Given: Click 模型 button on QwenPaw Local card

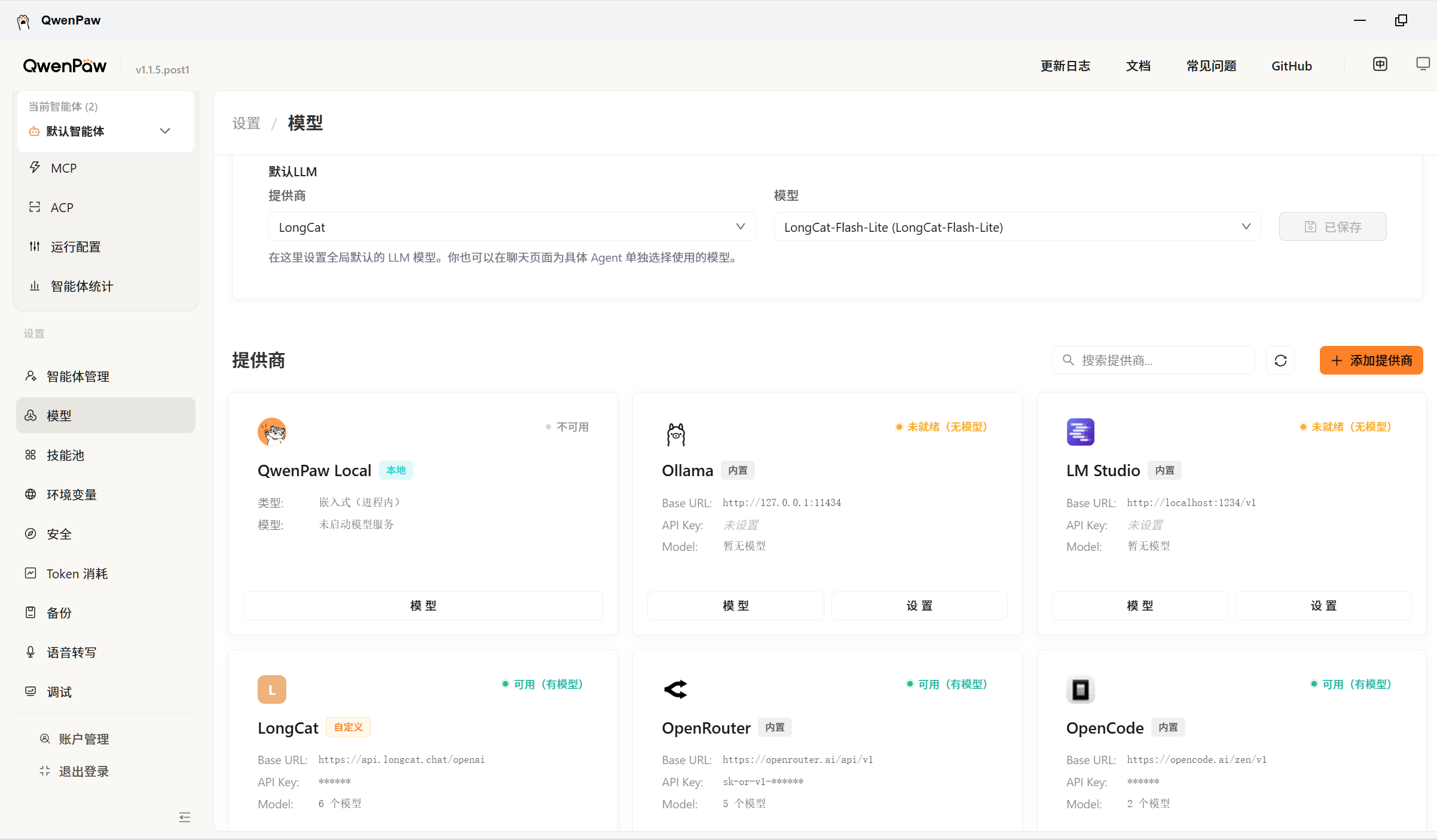Looking at the screenshot, I should (423, 606).
